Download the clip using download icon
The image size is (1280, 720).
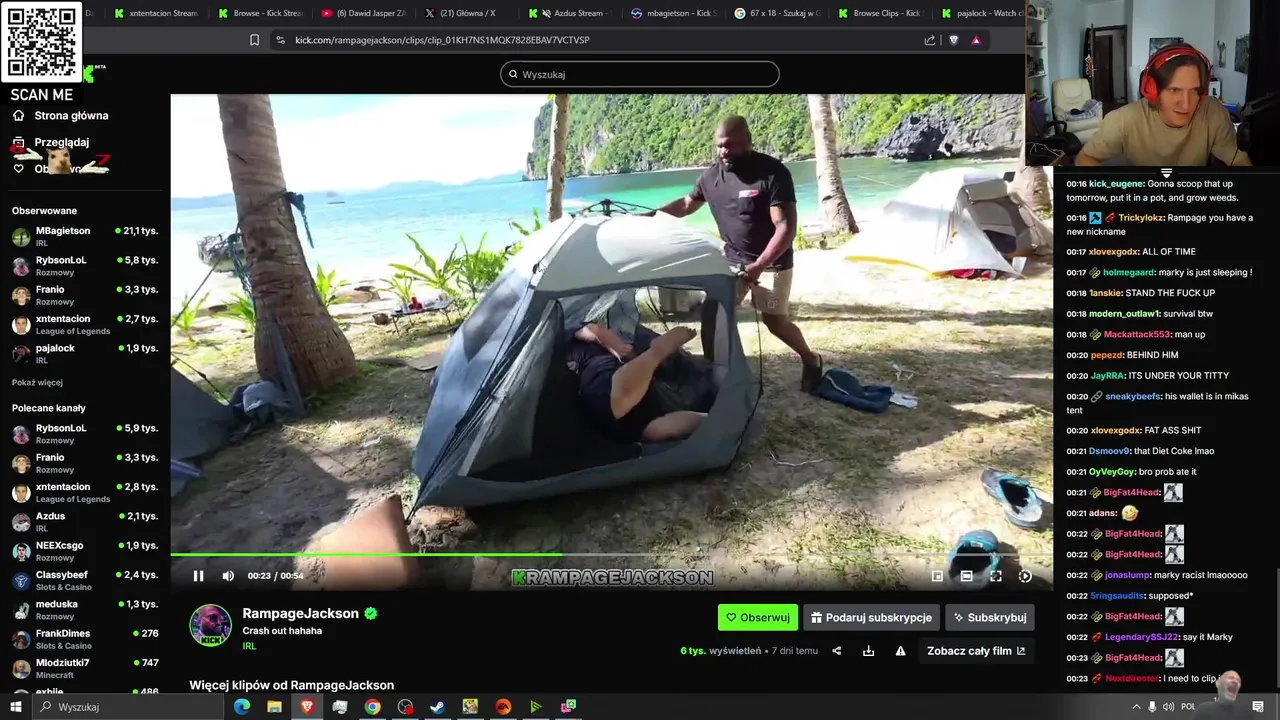click(x=869, y=651)
